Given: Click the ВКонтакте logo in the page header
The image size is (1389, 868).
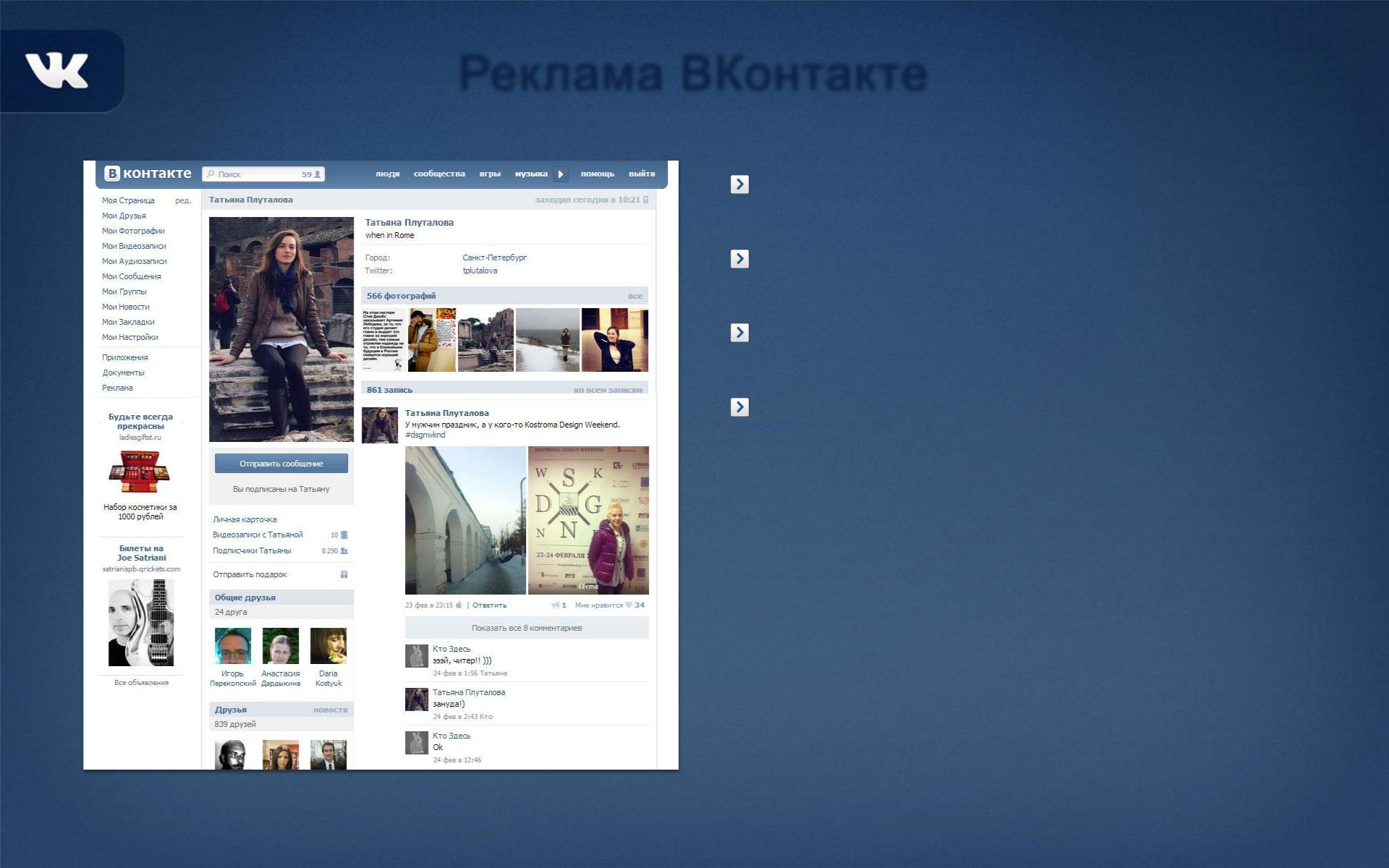Looking at the screenshot, I should 148,174.
